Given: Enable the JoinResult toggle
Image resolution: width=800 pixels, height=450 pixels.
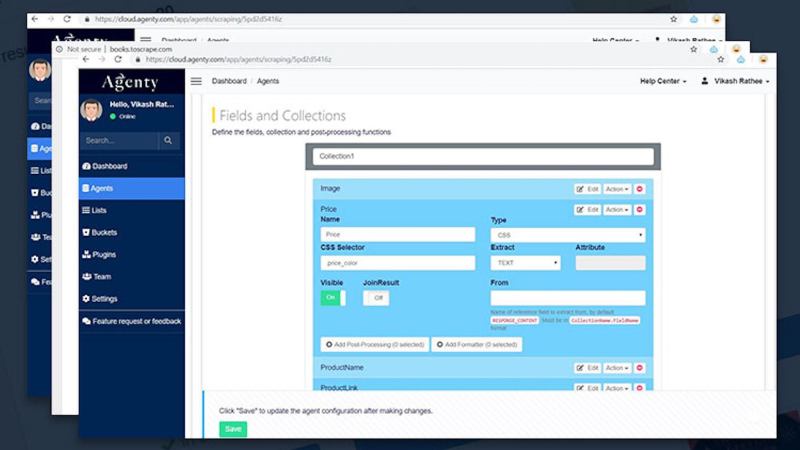Looking at the screenshot, I should (376, 298).
